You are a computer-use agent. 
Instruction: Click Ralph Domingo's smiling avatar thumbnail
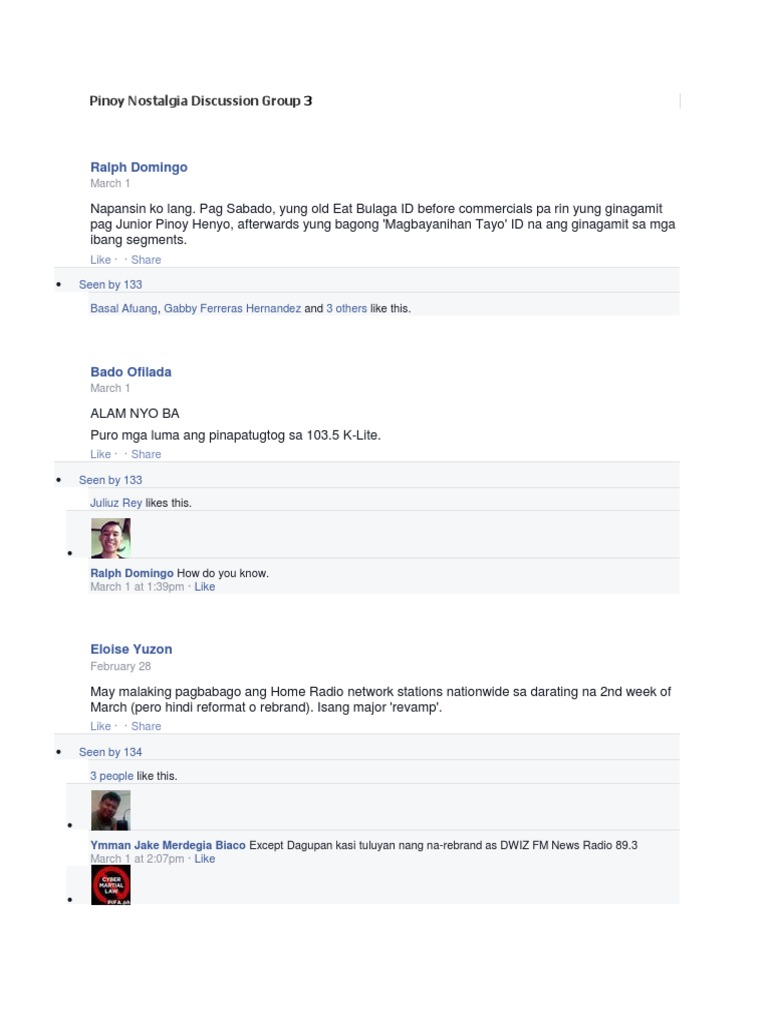[x=110, y=538]
